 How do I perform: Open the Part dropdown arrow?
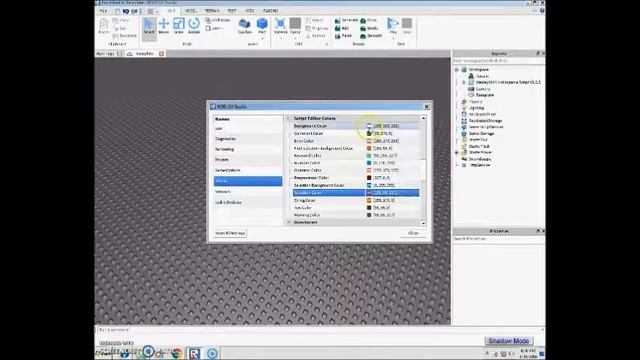[x=262, y=38]
